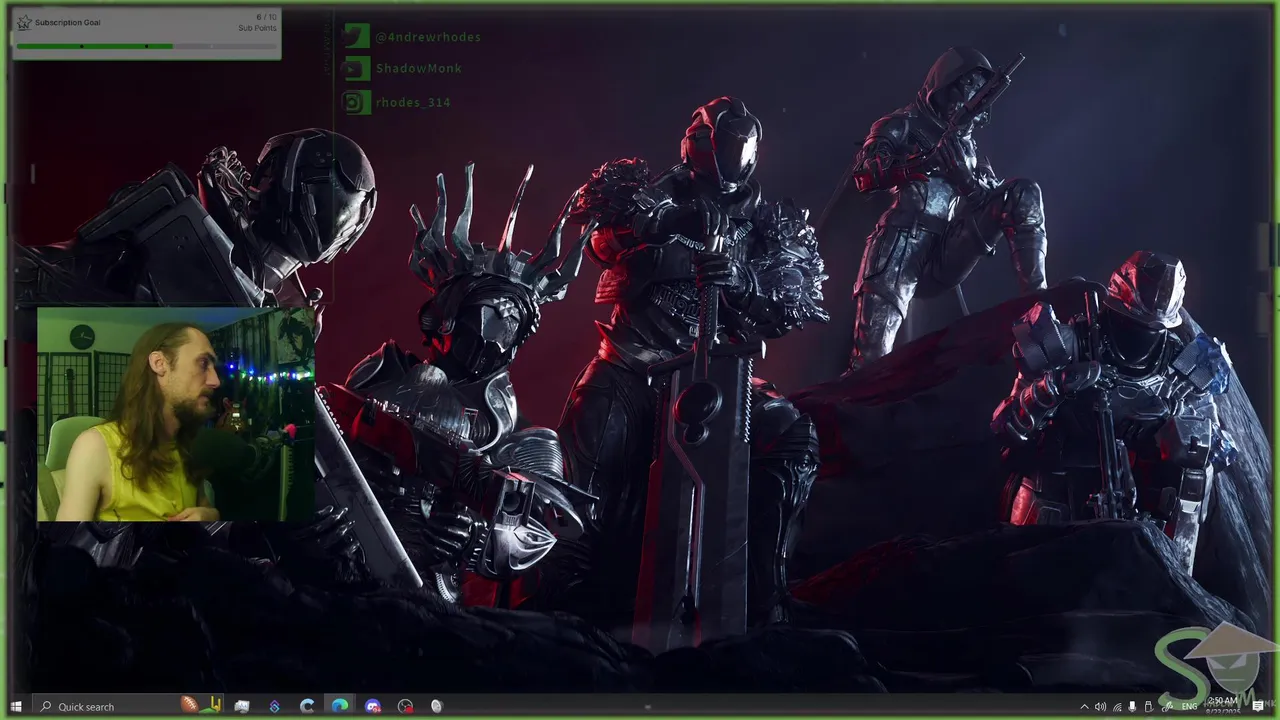
Task: Click the Subscription Goal star icon
Action: pos(24,23)
